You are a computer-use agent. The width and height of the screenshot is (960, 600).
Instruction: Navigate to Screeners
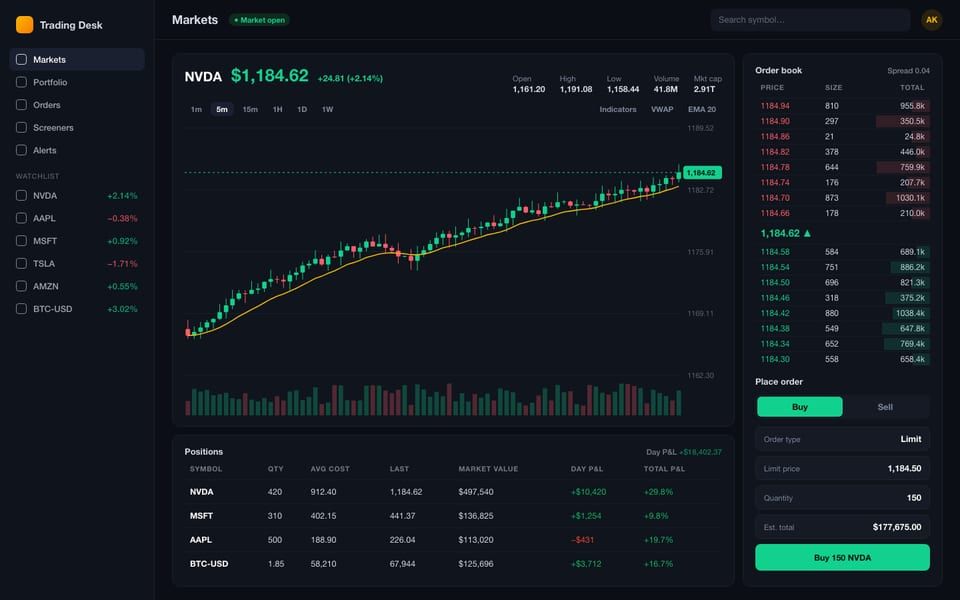coord(77,127)
